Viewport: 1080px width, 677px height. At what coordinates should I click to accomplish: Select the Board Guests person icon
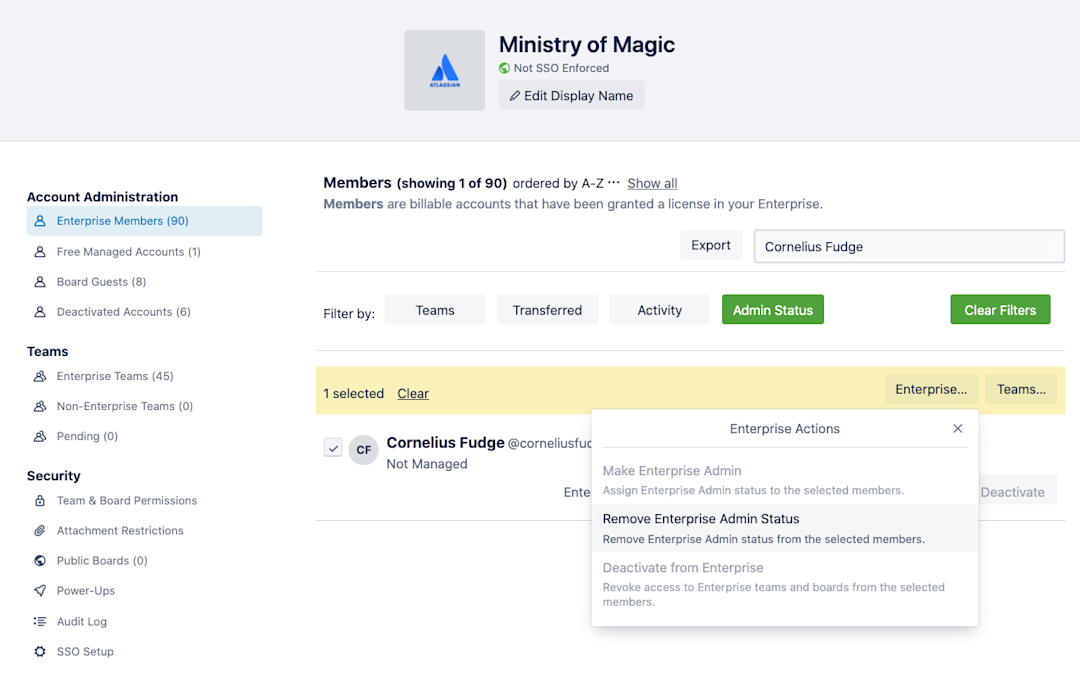[40, 281]
